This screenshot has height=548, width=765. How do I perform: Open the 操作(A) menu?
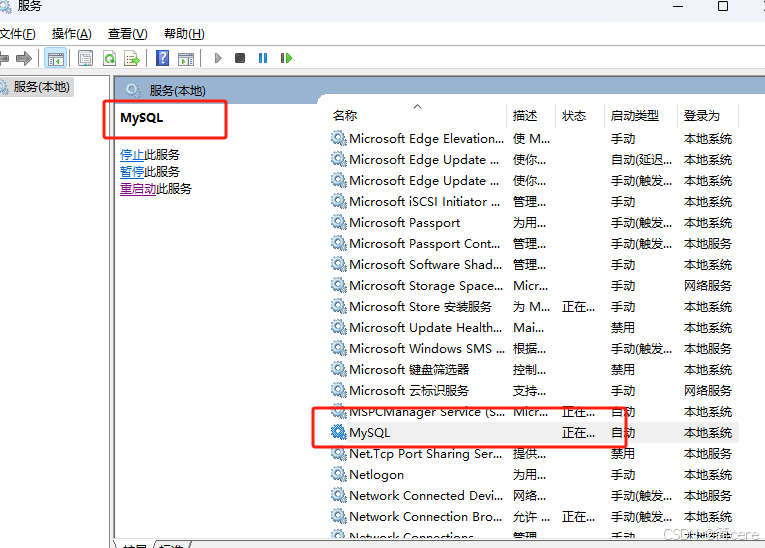(x=71, y=34)
